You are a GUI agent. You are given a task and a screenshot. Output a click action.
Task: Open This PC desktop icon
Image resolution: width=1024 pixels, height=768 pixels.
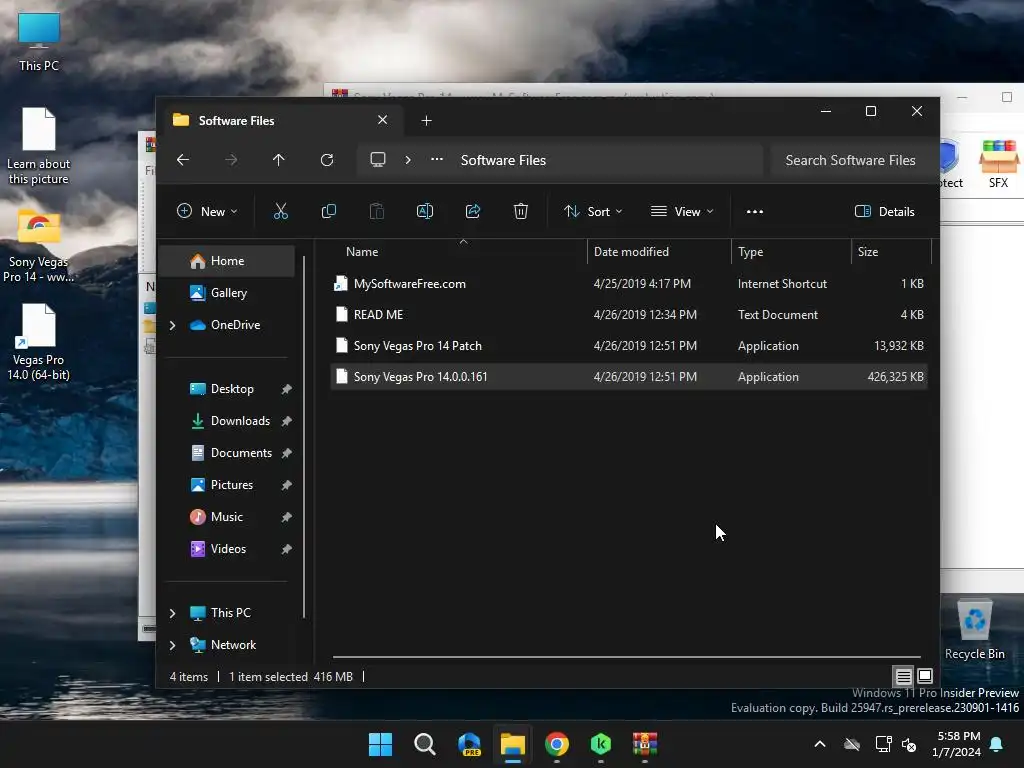(39, 42)
